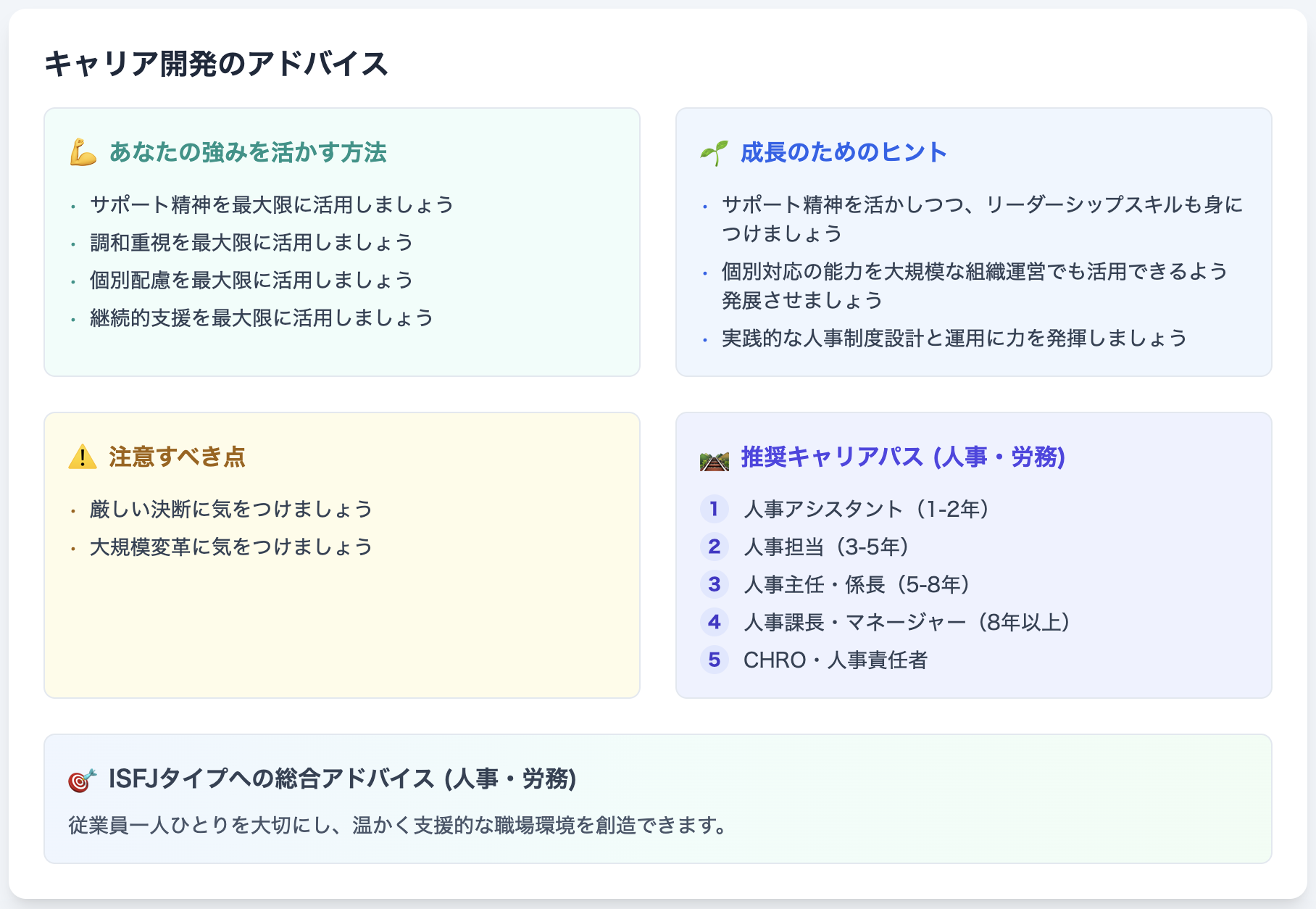The image size is (1316, 909).
Task: Click the 大規模変革に気をつけましょう warning item
Action: click(231, 547)
